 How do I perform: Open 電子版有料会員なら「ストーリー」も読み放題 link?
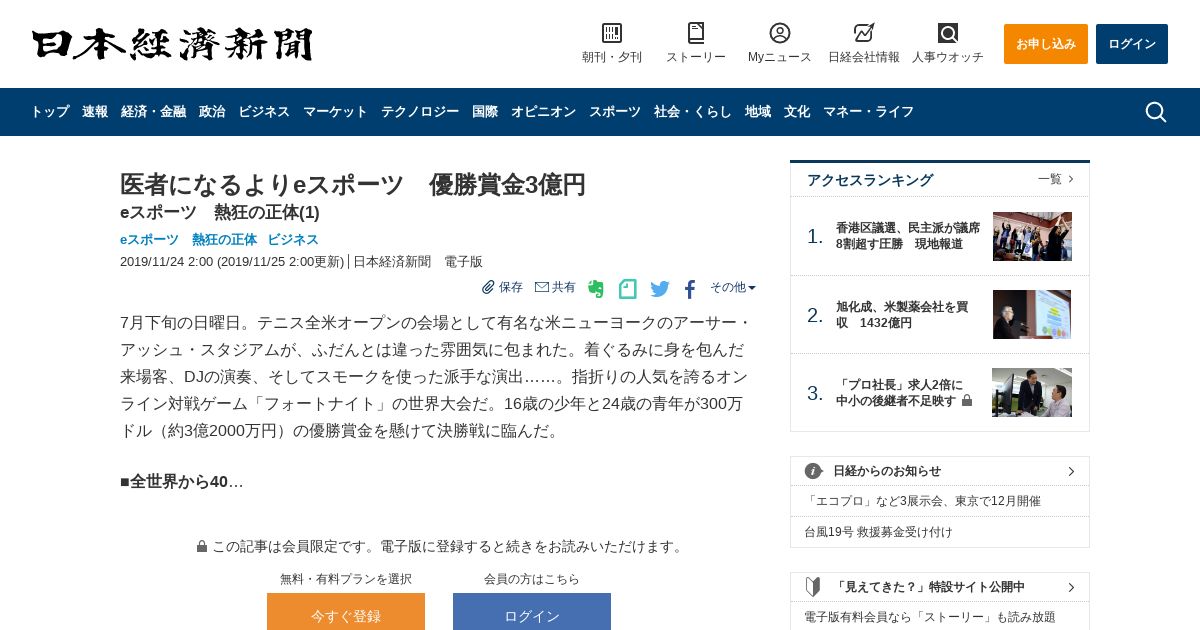[x=930, y=617]
